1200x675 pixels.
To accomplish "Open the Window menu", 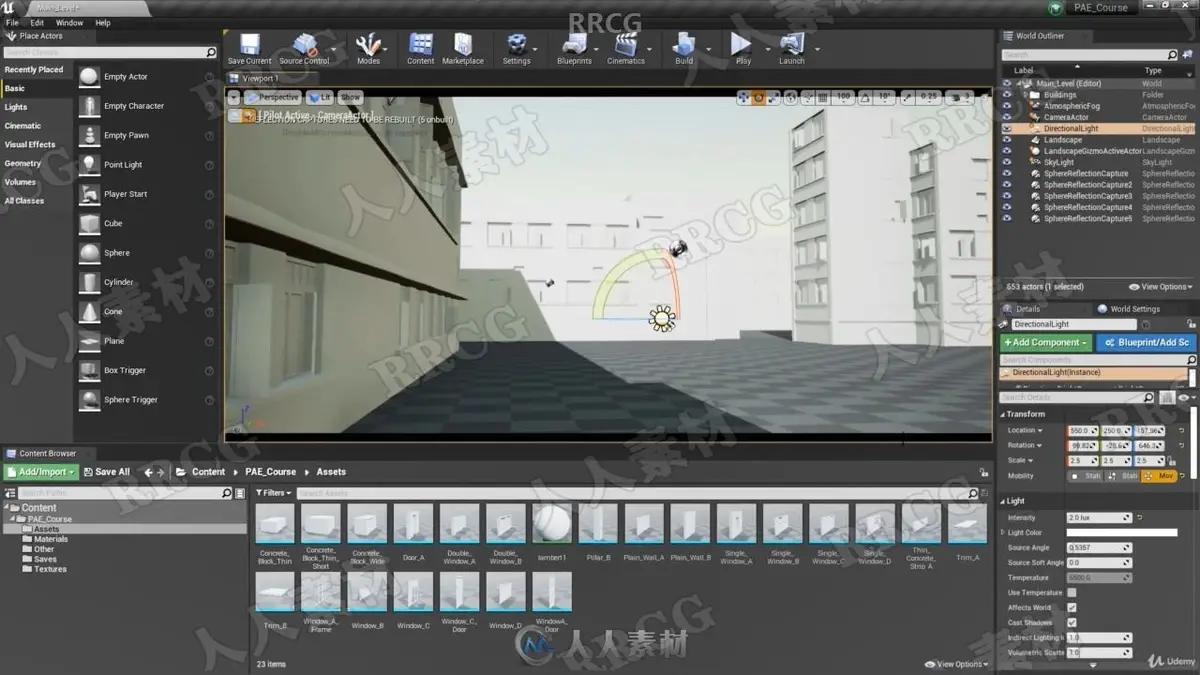I will pyautogui.click(x=69, y=22).
